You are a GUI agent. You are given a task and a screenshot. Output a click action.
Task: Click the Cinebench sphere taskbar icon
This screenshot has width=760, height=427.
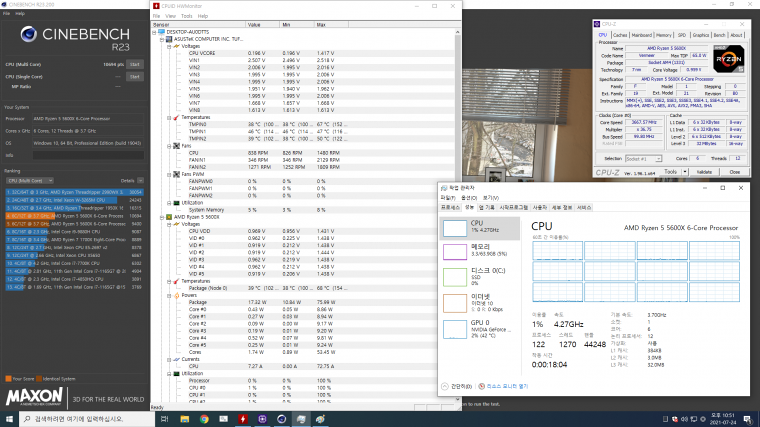coord(282,419)
